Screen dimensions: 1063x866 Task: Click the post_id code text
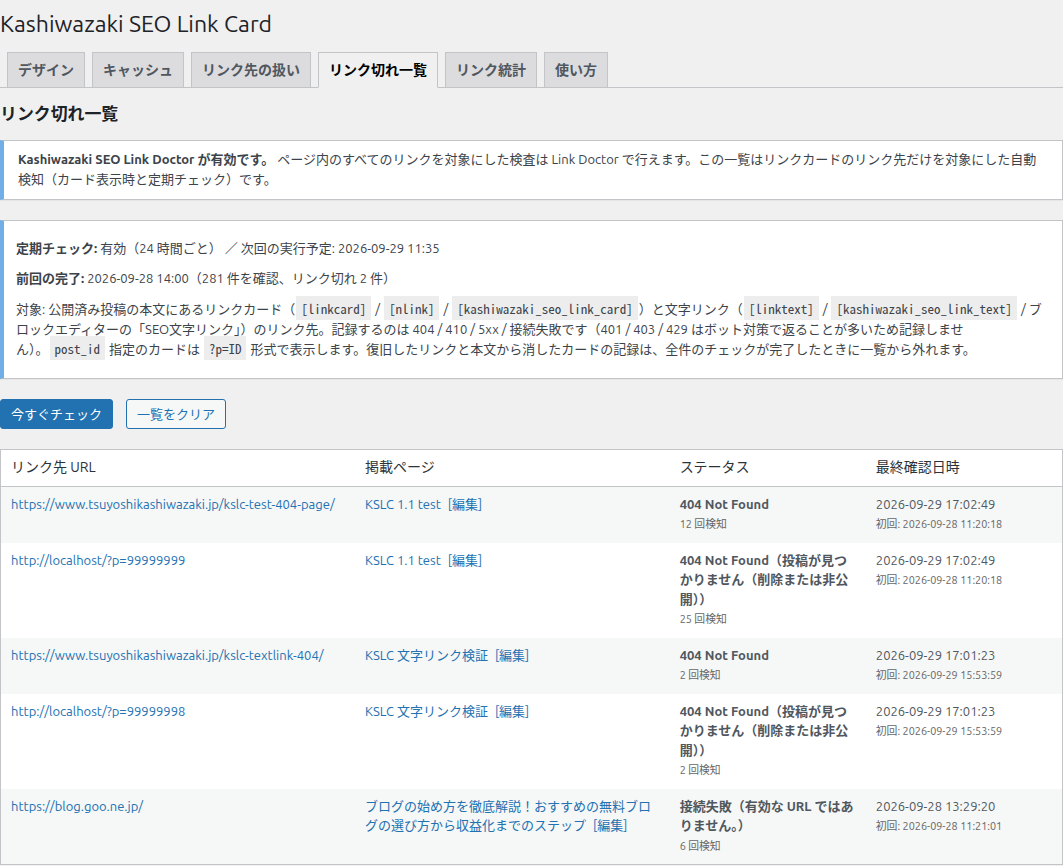point(77,350)
